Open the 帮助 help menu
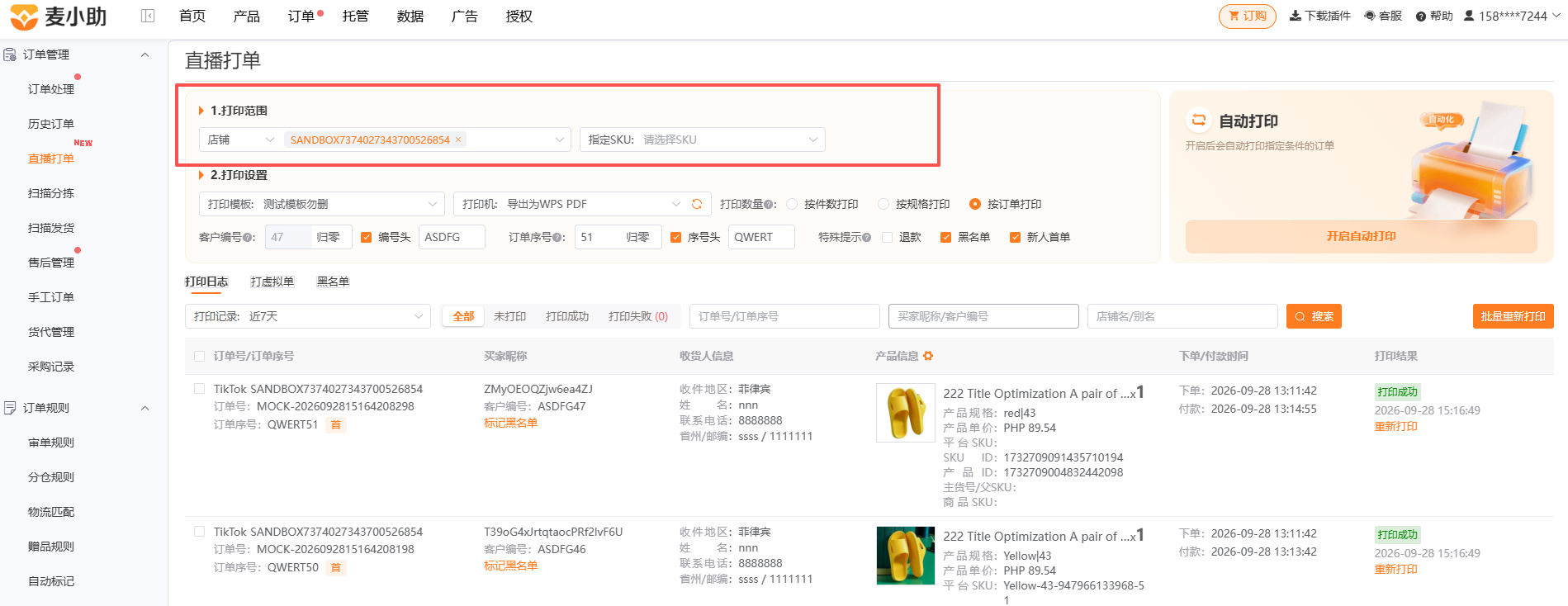The image size is (1568, 606). tap(1434, 16)
